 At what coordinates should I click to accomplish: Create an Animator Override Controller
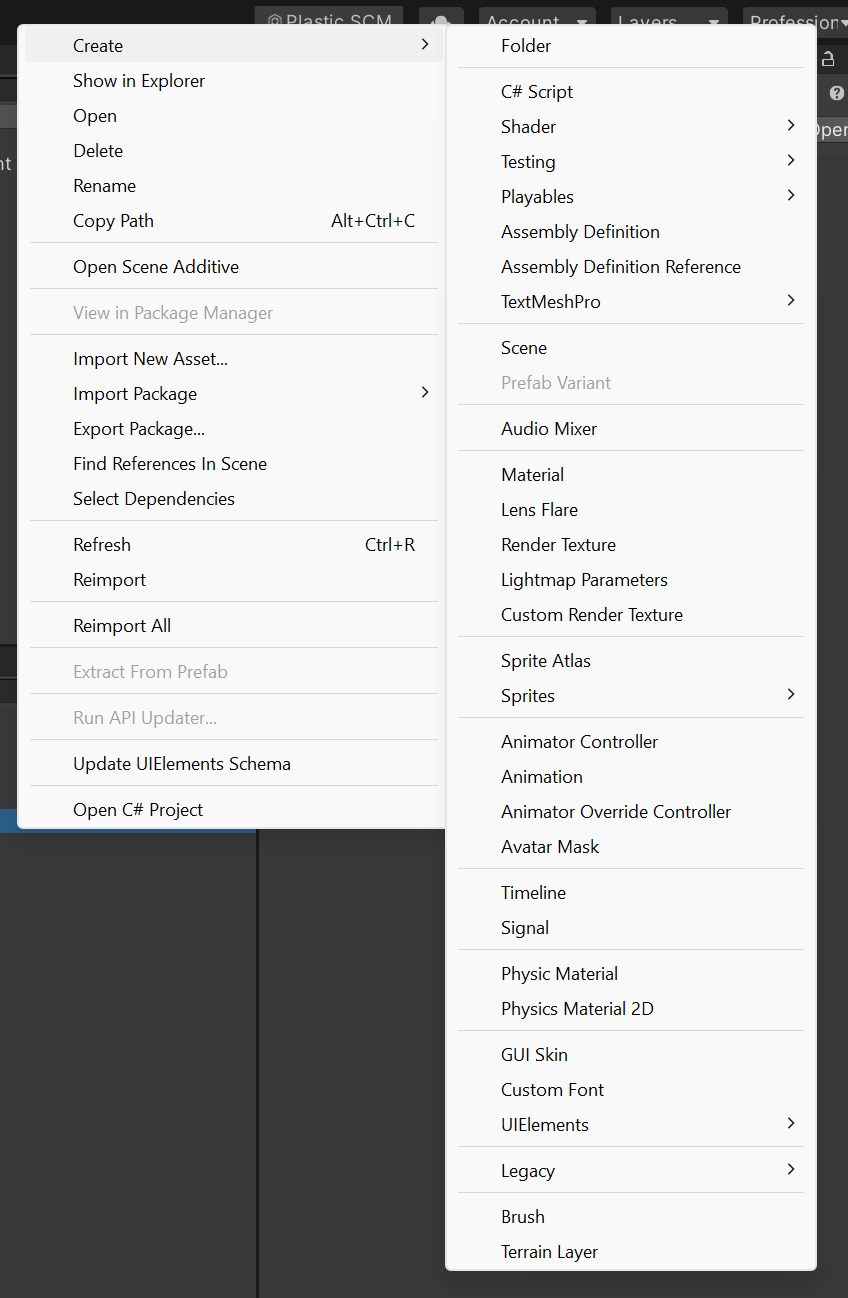pyautogui.click(x=631, y=812)
